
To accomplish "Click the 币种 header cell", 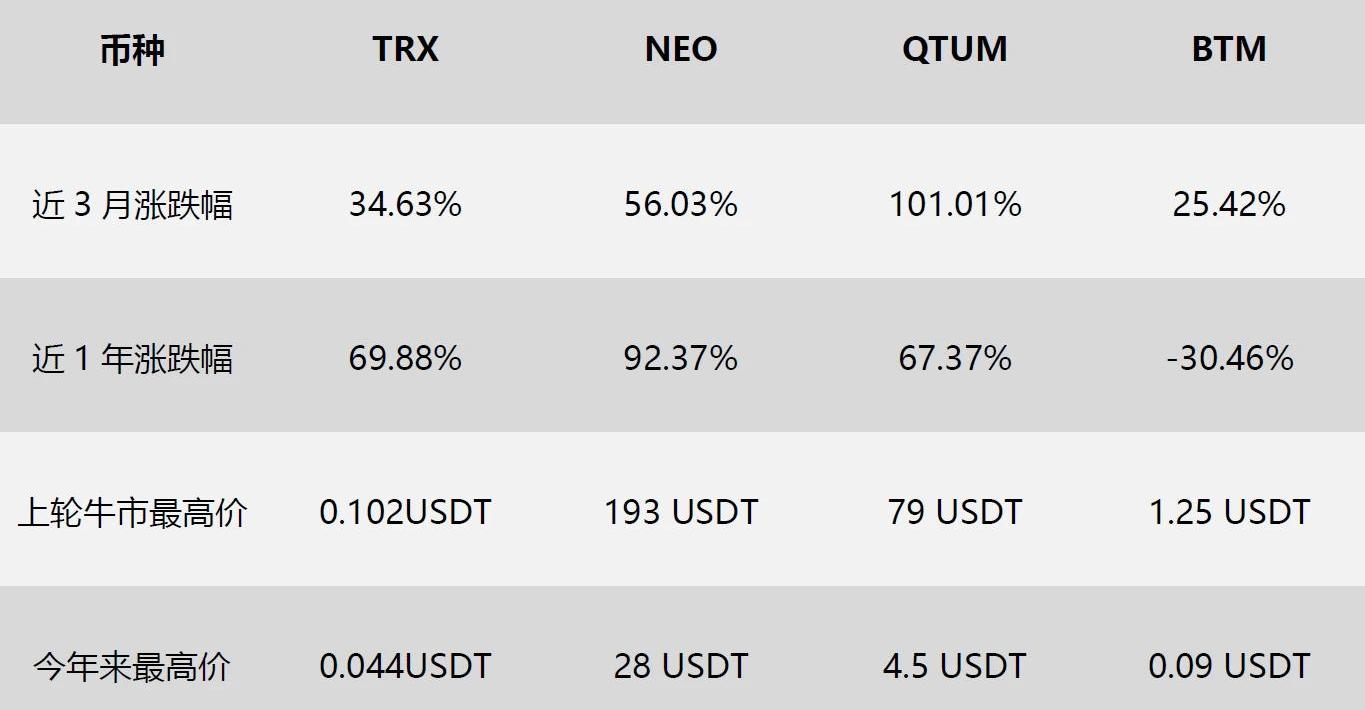I will coord(132,50).
